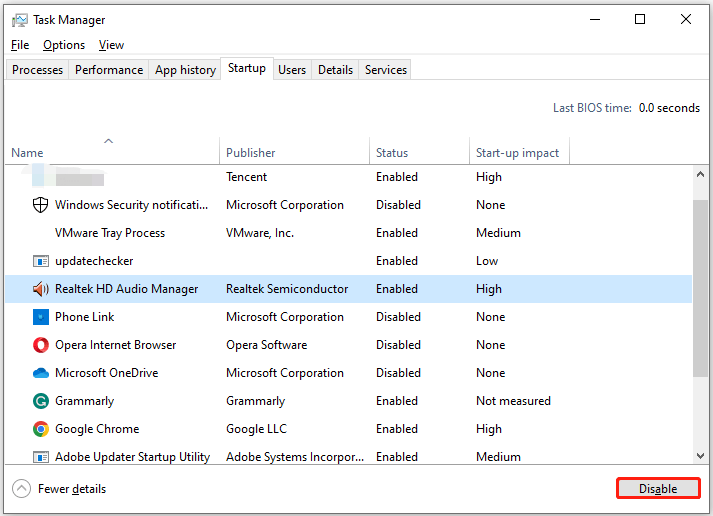
Task: Click the green Grammarly icon
Action: click(40, 401)
